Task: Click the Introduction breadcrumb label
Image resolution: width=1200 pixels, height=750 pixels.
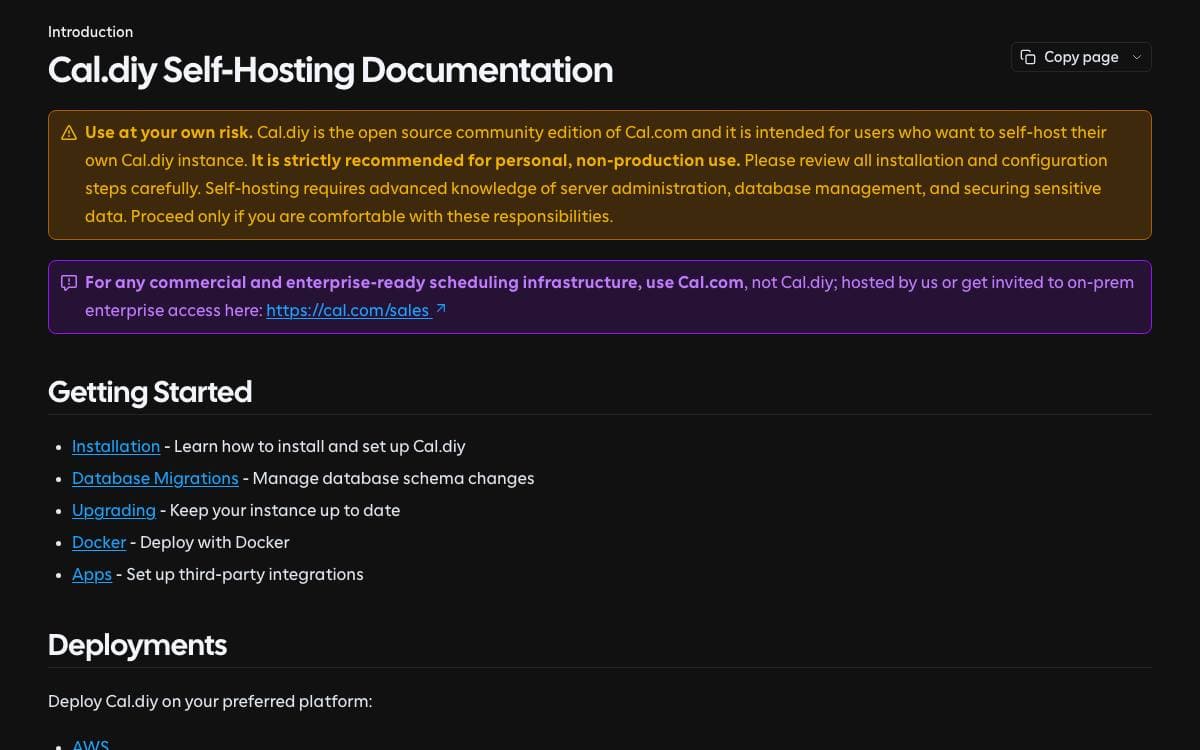Action: pyautogui.click(x=90, y=32)
